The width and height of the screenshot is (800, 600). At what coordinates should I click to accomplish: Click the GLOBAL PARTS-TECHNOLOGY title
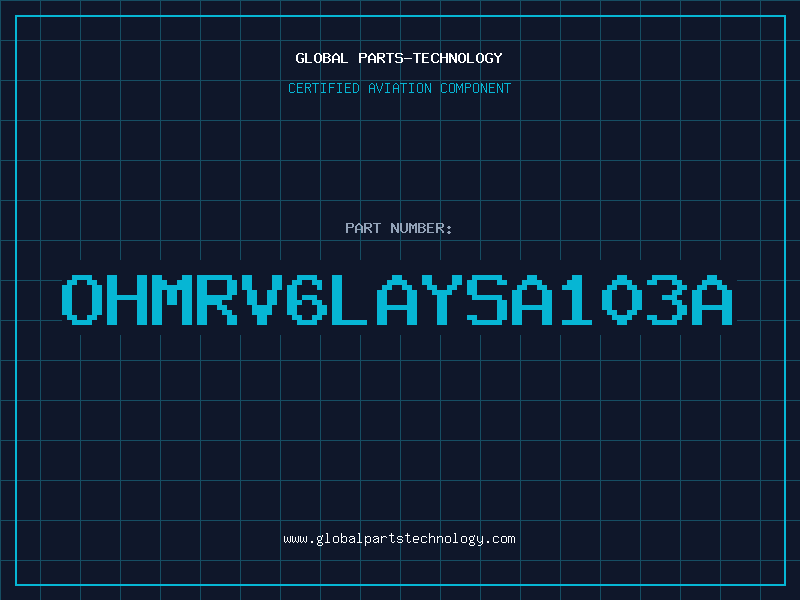tap(399, 58)
